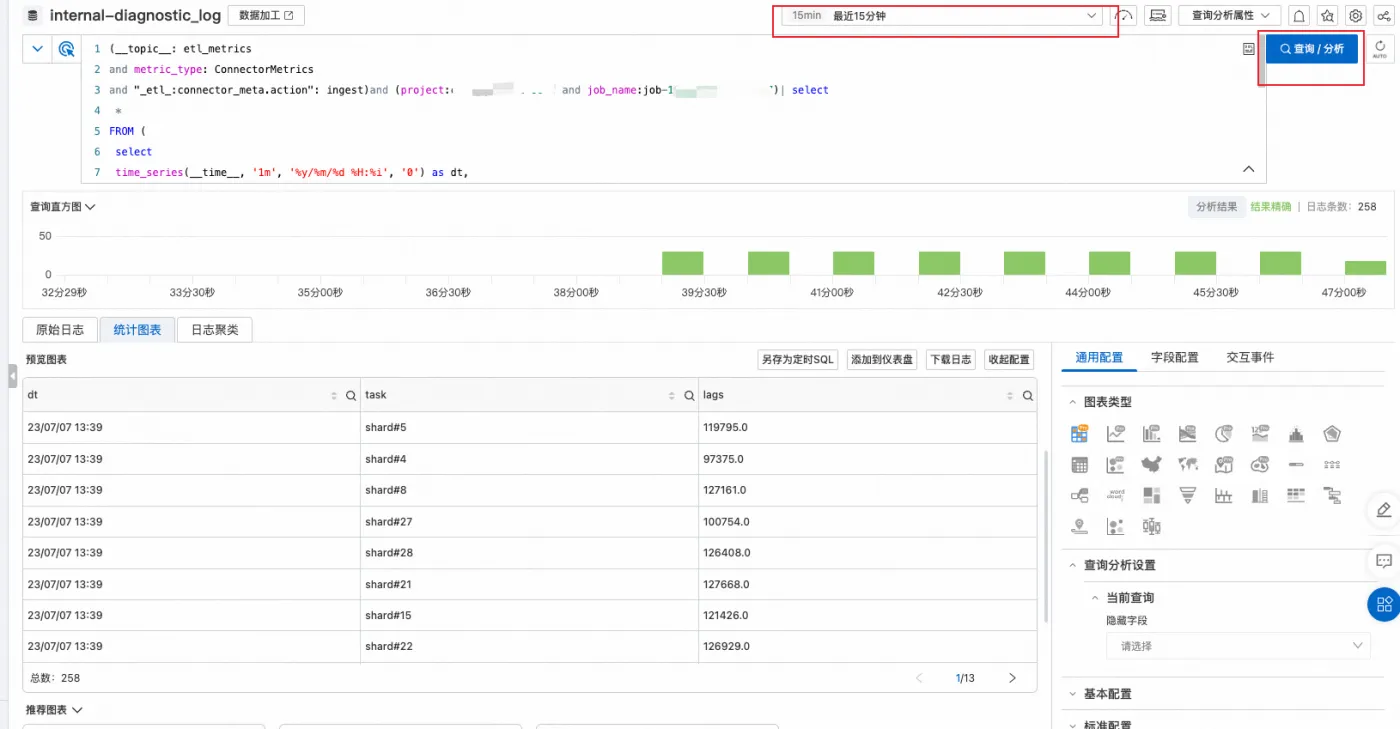This screenshot has width=1400, height=729.
Task: Switch to the 原始日志 tab
Action: click(x=60, y=330)
